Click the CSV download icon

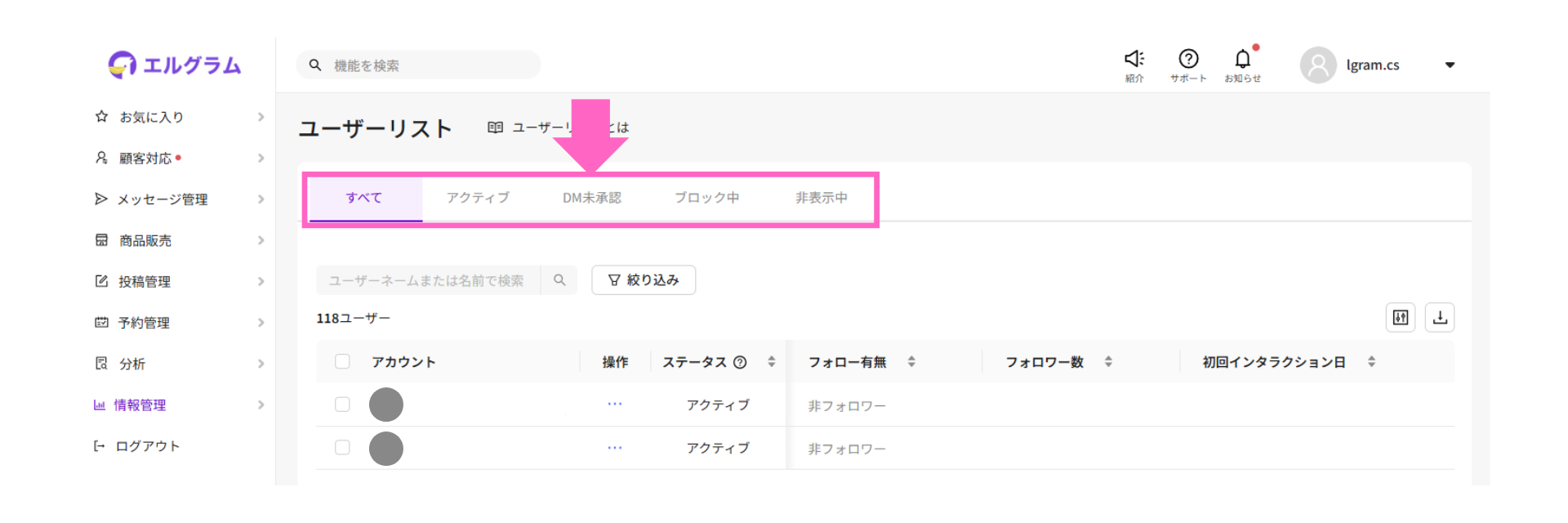[x=1440, y=318]
